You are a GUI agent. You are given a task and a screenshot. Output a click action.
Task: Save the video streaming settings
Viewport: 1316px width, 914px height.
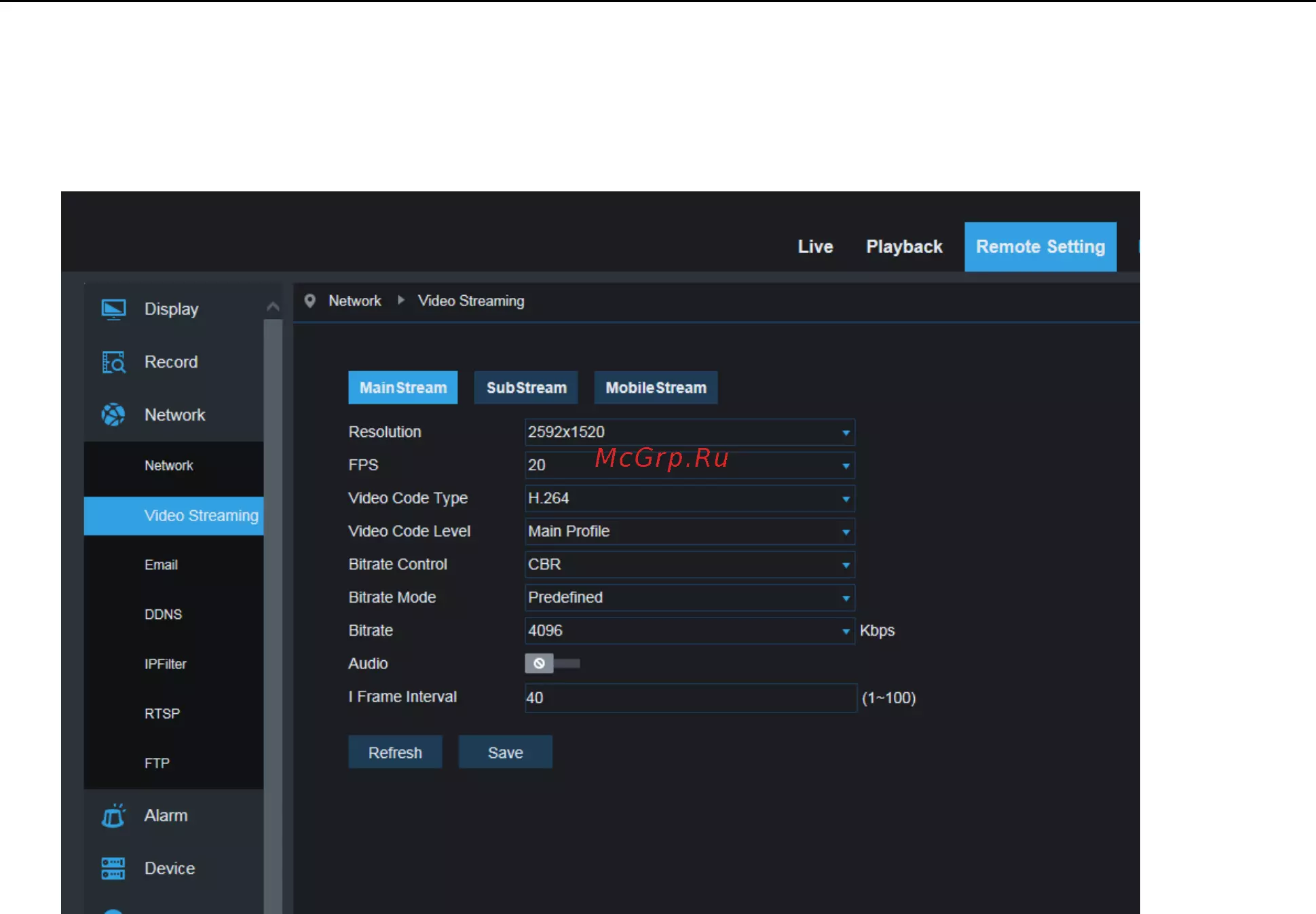click(506, 753)
